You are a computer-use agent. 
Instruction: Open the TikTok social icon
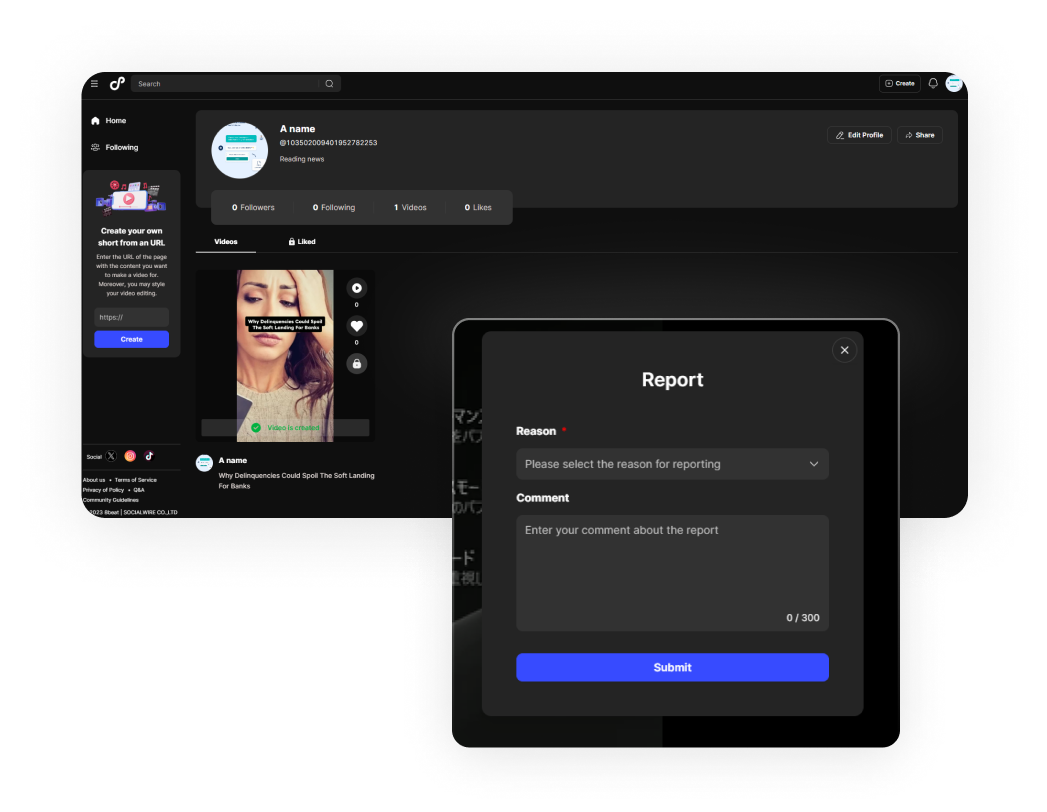(149, 456)
